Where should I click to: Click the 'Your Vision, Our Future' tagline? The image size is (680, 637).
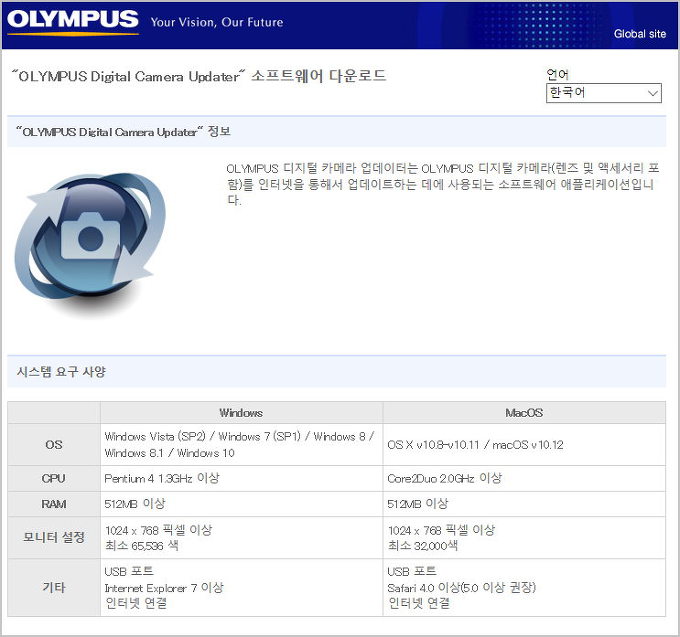coord(216,22)
